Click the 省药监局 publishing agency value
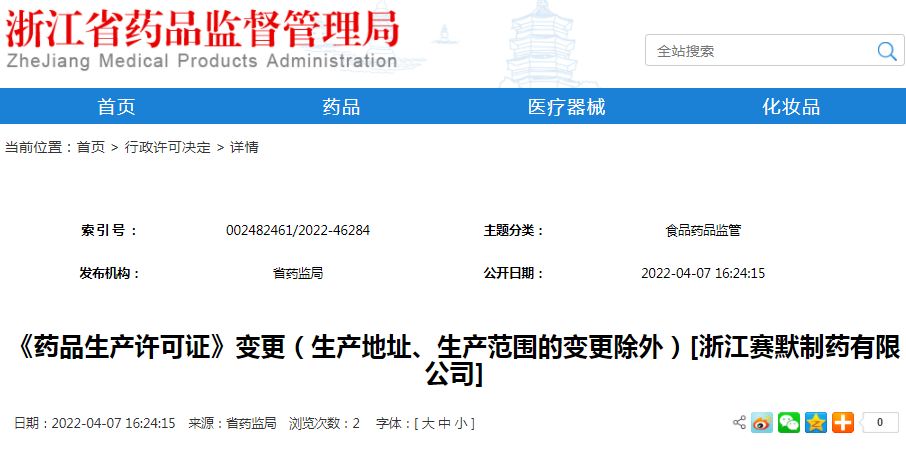906x458 pixels. [298, 273]
